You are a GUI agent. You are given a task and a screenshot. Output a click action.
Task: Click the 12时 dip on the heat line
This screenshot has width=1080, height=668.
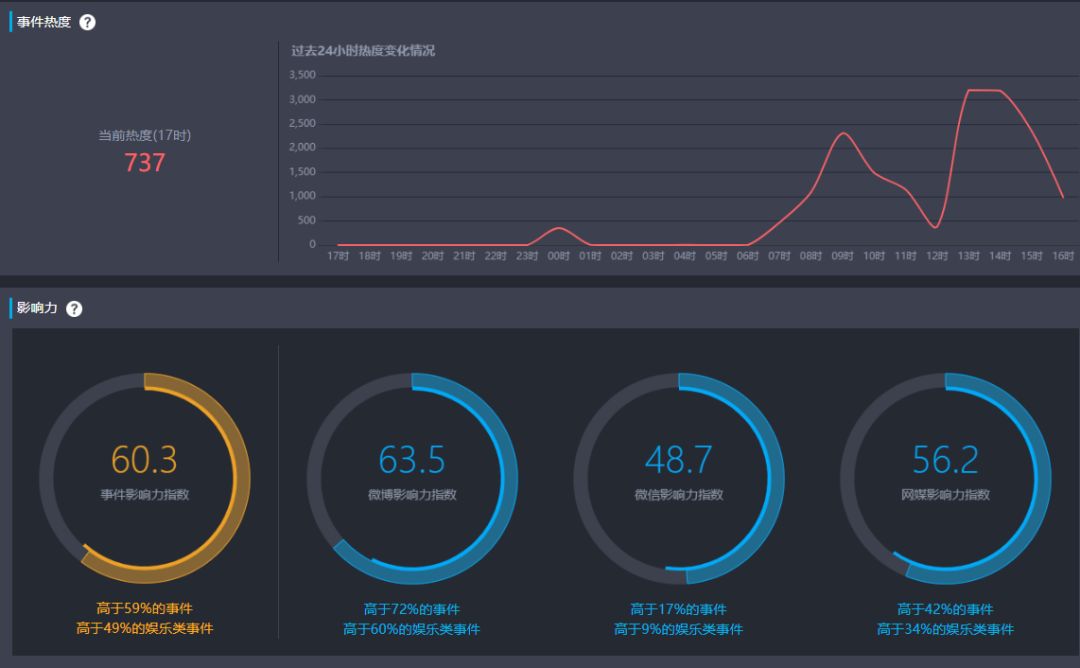pos(935,227)
